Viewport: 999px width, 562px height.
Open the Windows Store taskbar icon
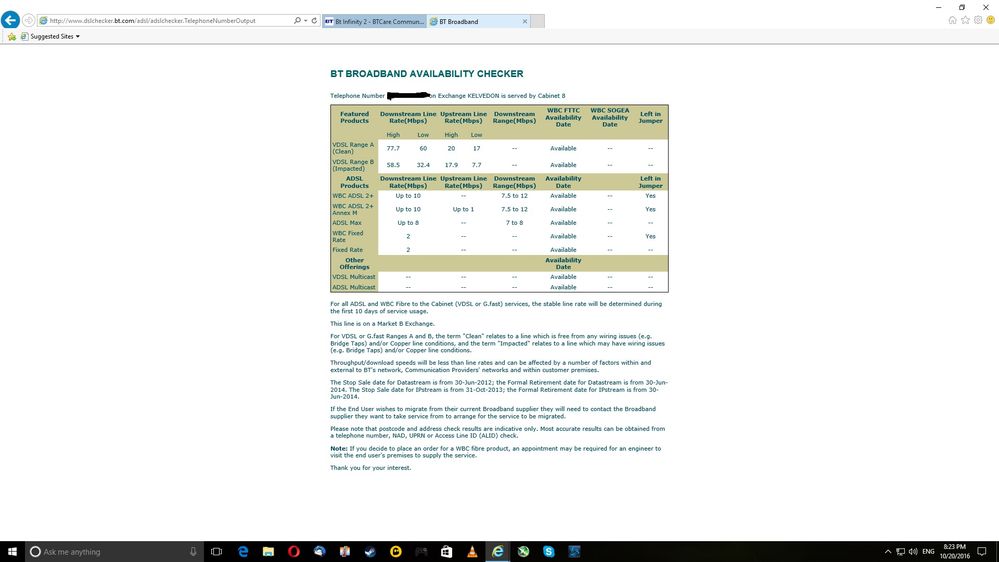tap(447, 552)
